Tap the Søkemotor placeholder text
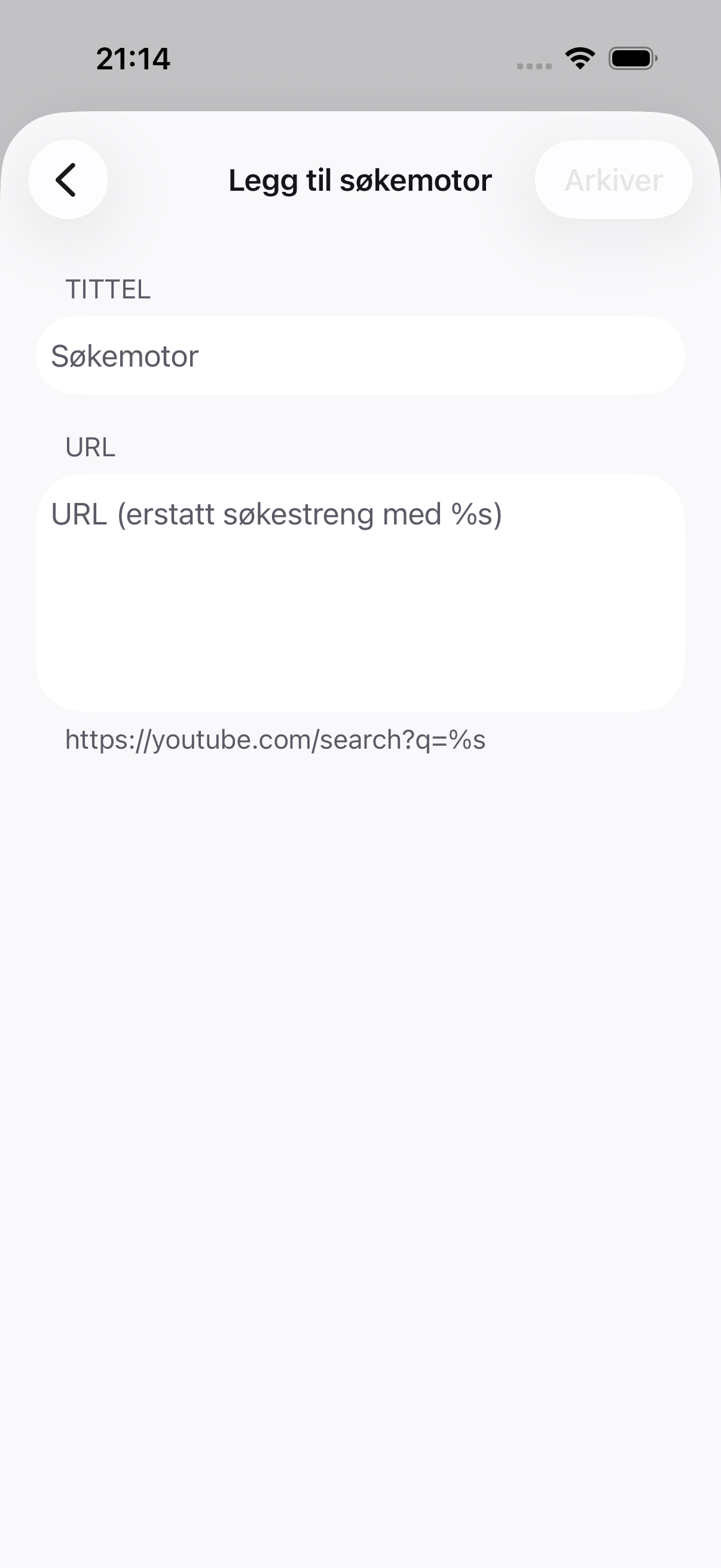The image size is (721, 1568). pyautogui.click(x=125, y=356)
